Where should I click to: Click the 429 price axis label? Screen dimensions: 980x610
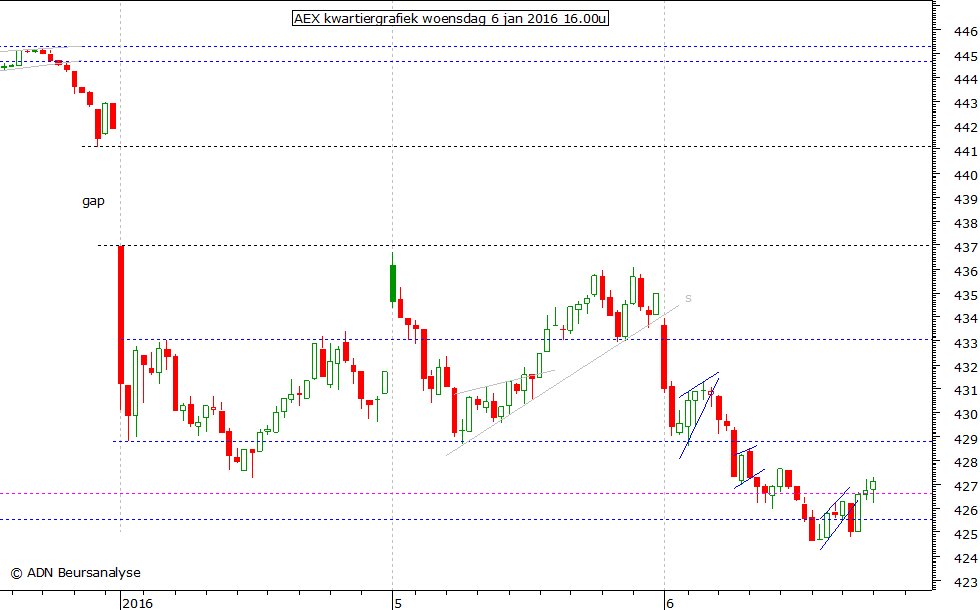(966, 439)
